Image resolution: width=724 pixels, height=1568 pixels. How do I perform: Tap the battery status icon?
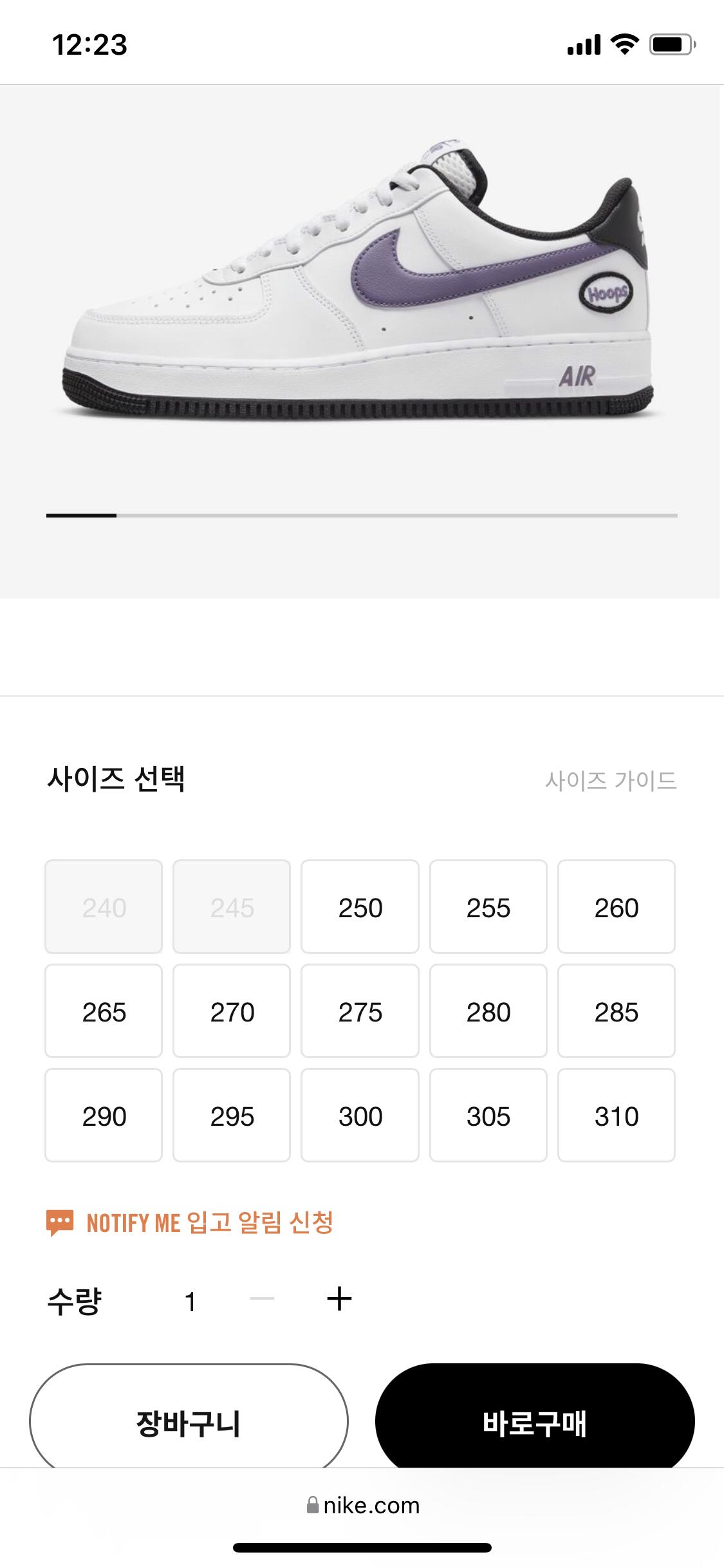click(x=672, y=44)
